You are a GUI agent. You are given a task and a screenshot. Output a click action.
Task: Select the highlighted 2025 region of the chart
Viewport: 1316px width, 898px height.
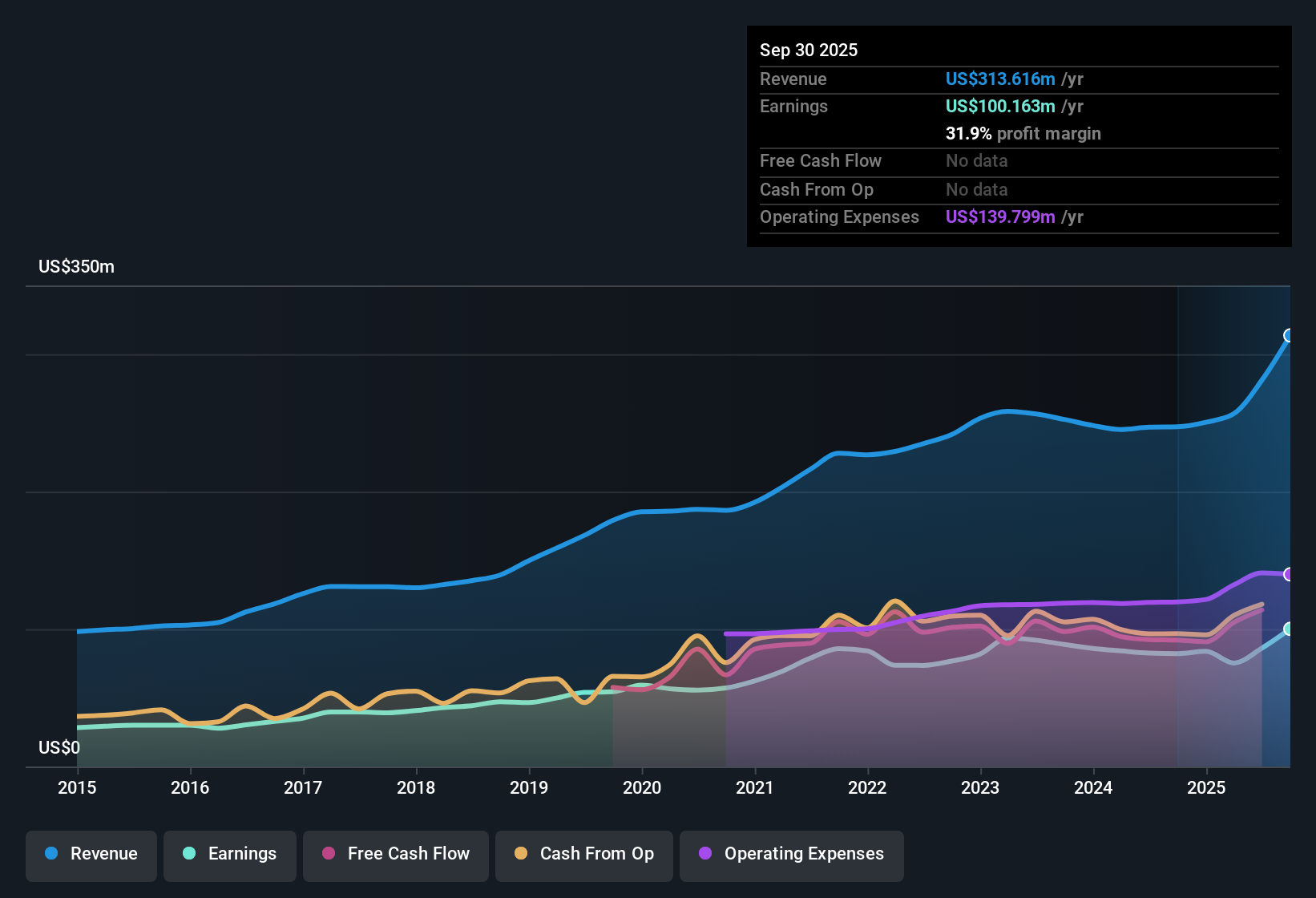click(1234, 521)
